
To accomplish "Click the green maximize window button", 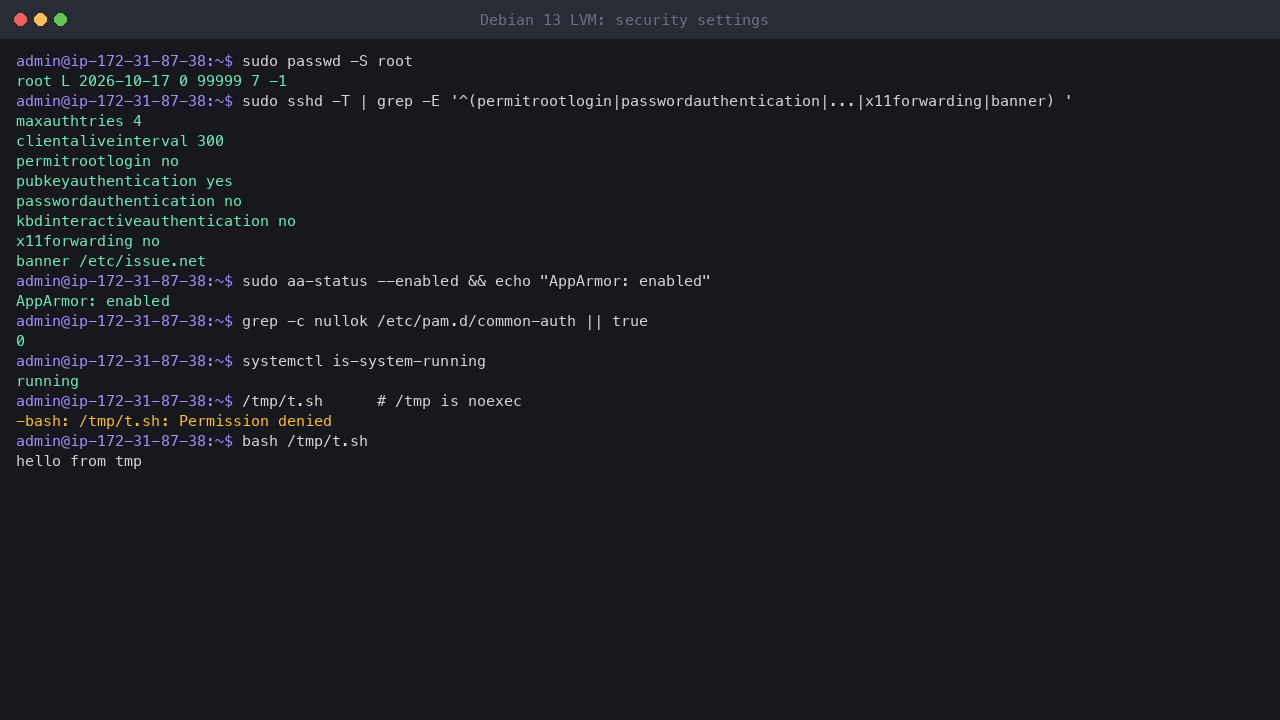I will 60,19.
